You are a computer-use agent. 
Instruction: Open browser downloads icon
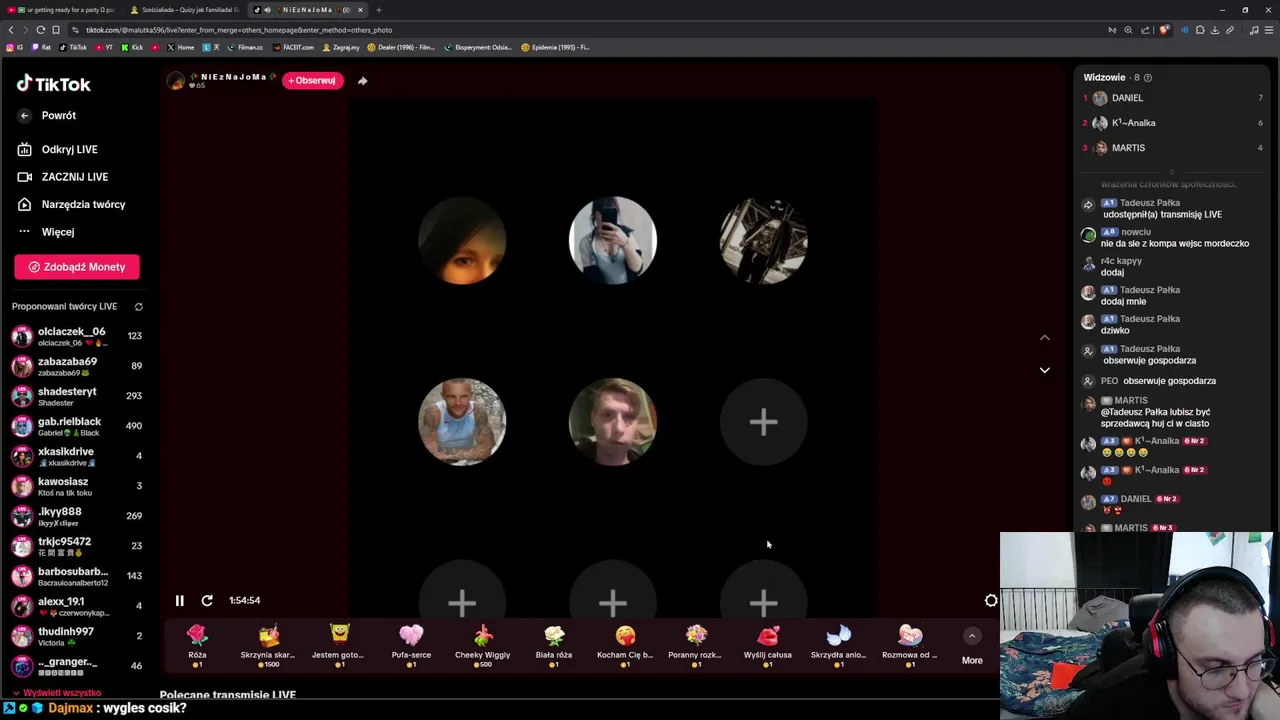point(1215,30)
